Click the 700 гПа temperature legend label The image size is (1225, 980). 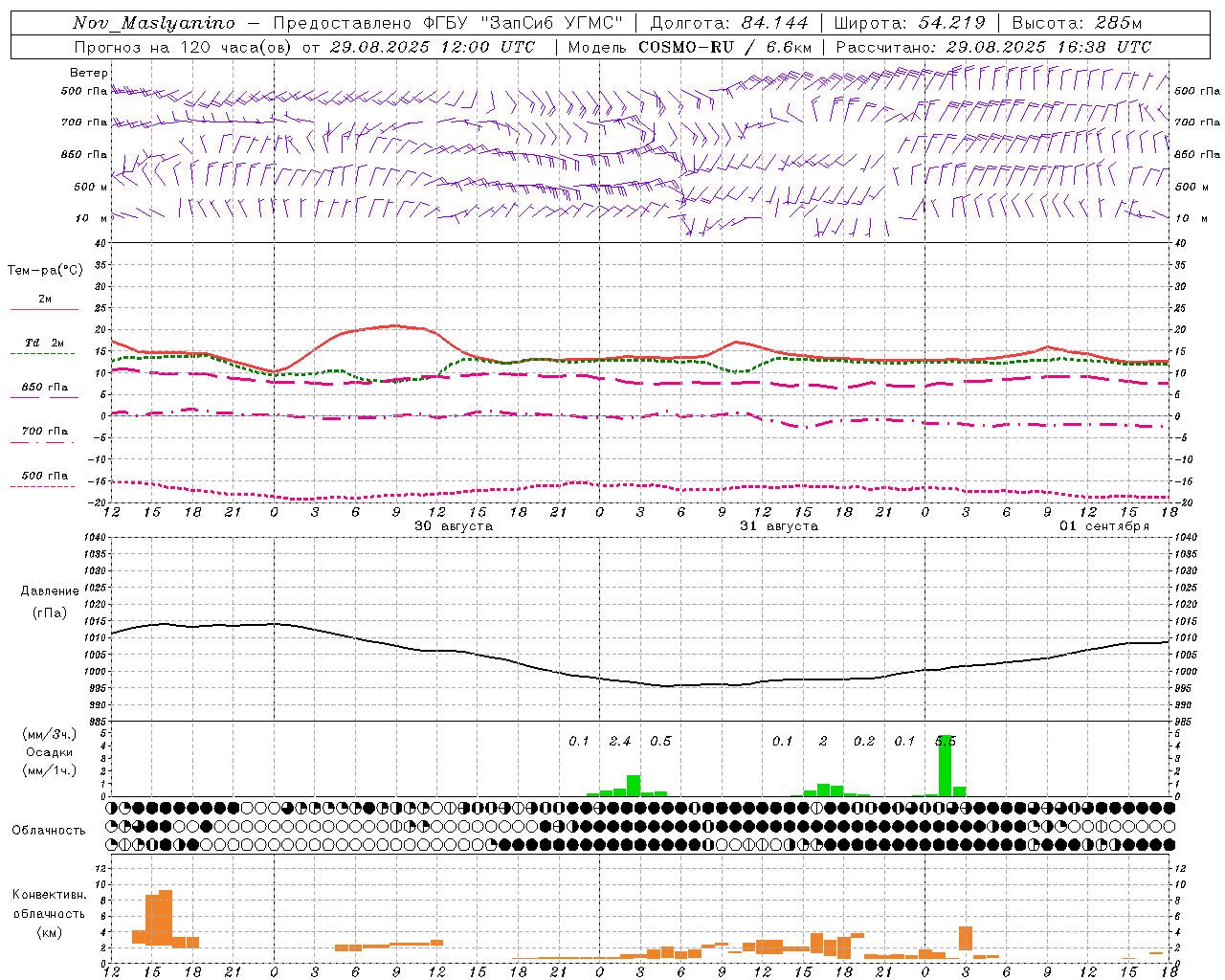45,431
